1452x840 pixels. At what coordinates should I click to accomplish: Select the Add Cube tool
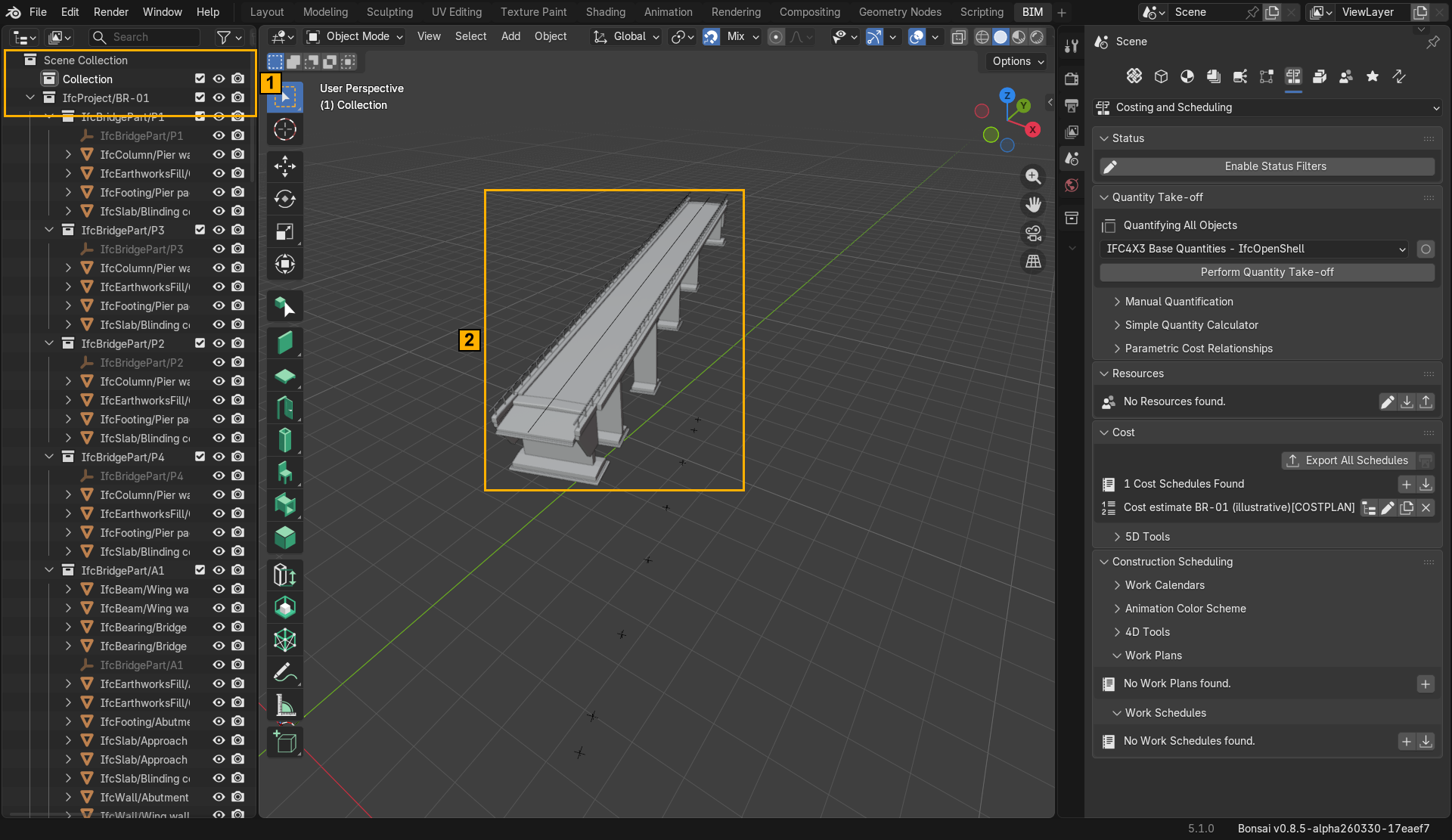[285, 742]
